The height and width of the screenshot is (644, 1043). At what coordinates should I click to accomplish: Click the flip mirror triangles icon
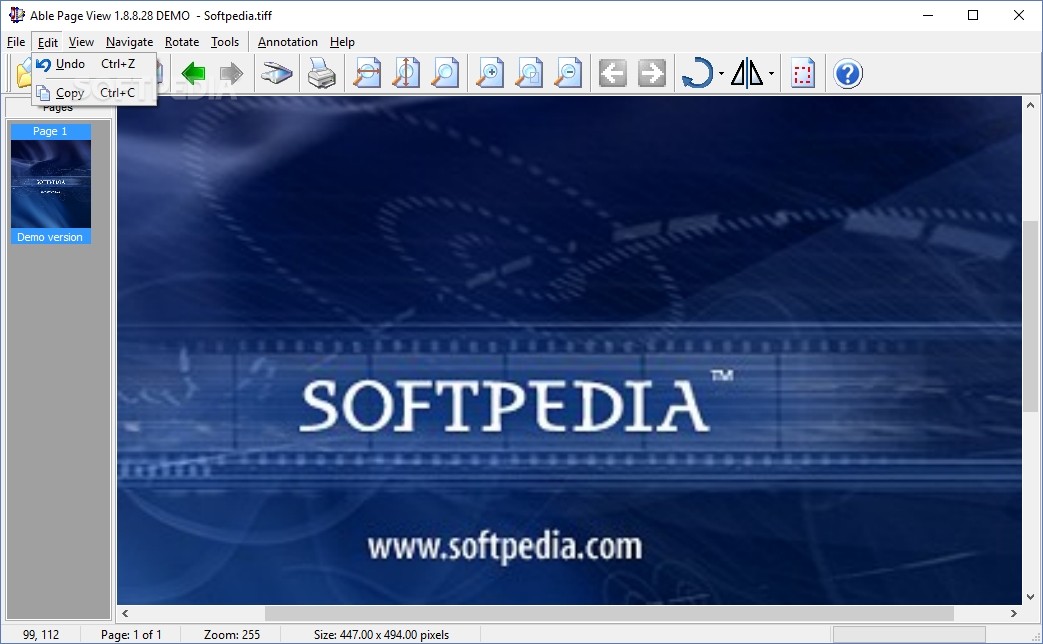(x=747, y=73)
